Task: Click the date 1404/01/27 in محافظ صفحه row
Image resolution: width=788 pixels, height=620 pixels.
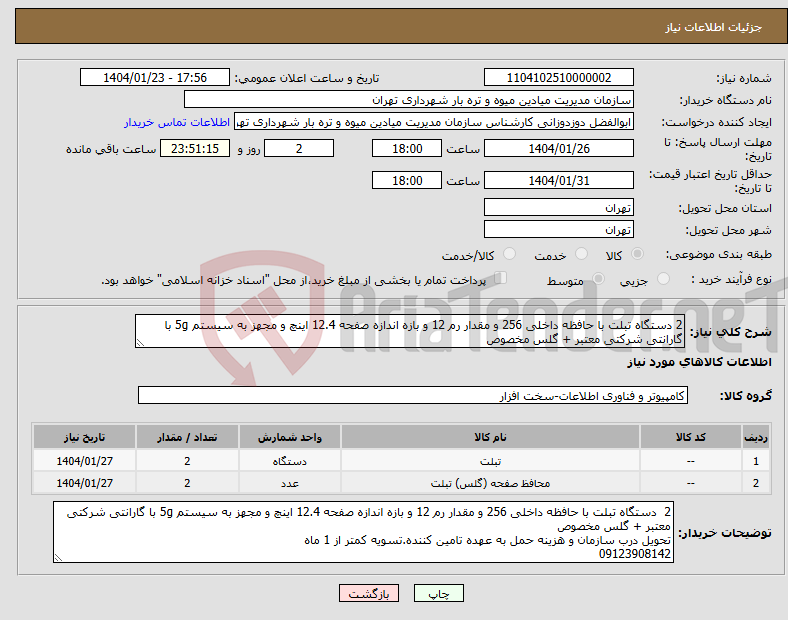Action: click(x=84, y=483)
